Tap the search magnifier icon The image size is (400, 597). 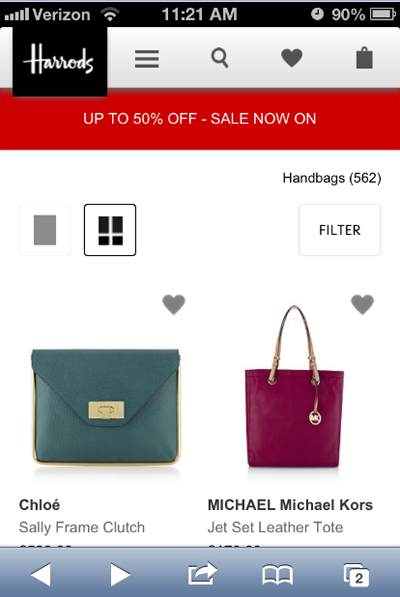pyautogui.click(x=220, y=58)
